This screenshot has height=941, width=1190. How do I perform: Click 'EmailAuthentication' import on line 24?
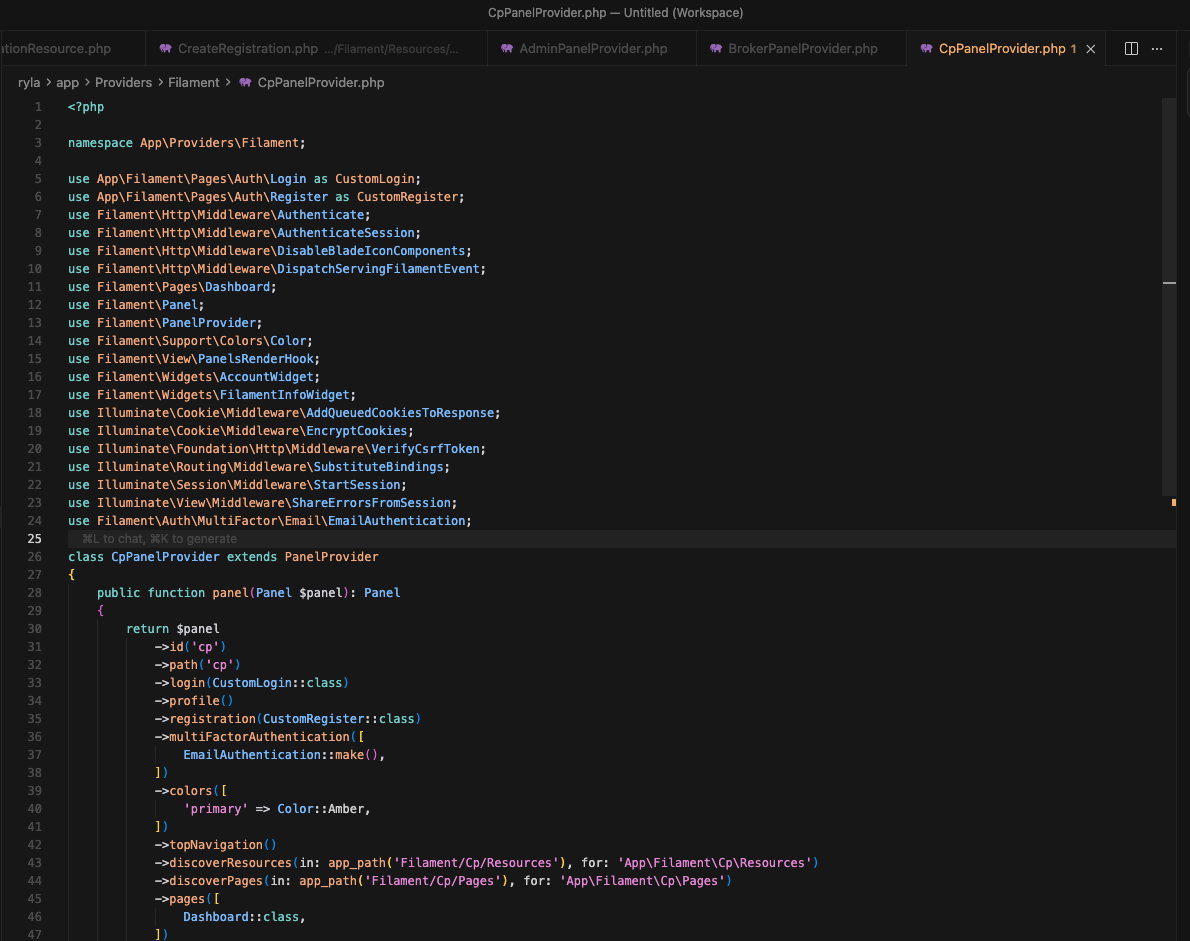tap(396, 521)
